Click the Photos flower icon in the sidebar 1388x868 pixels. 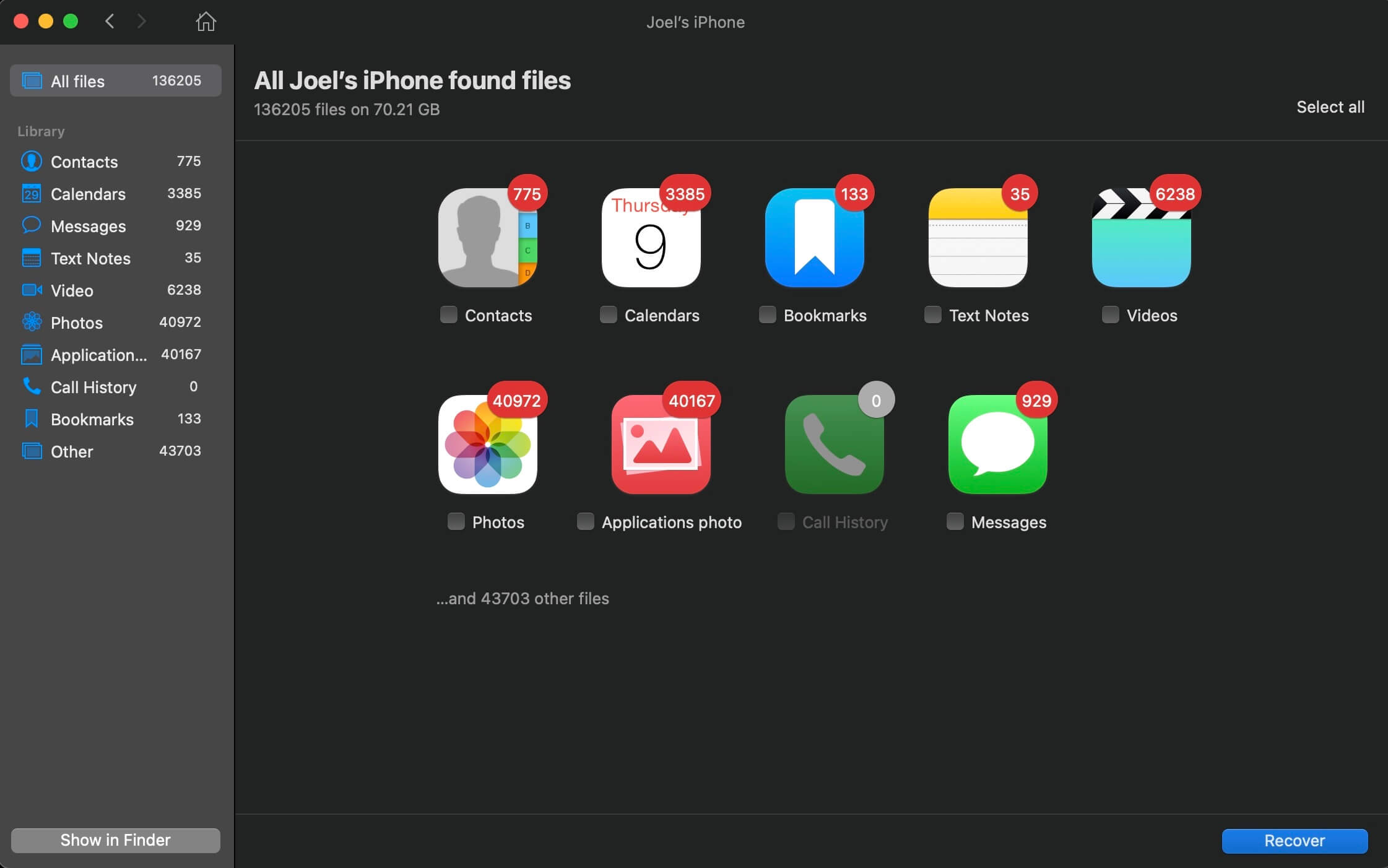[32, 322]
